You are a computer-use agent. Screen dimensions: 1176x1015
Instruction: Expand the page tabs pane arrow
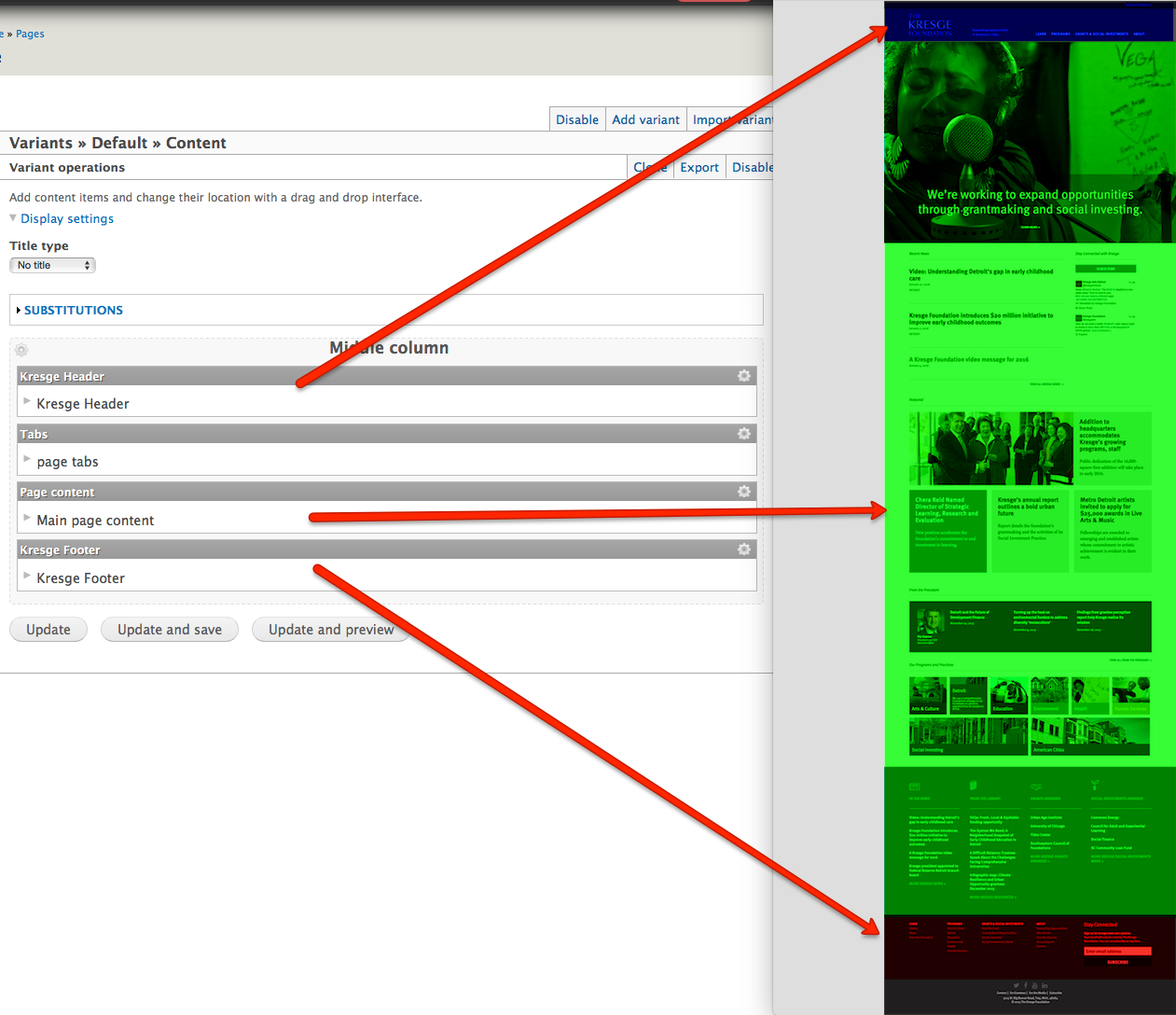(27, 460)
